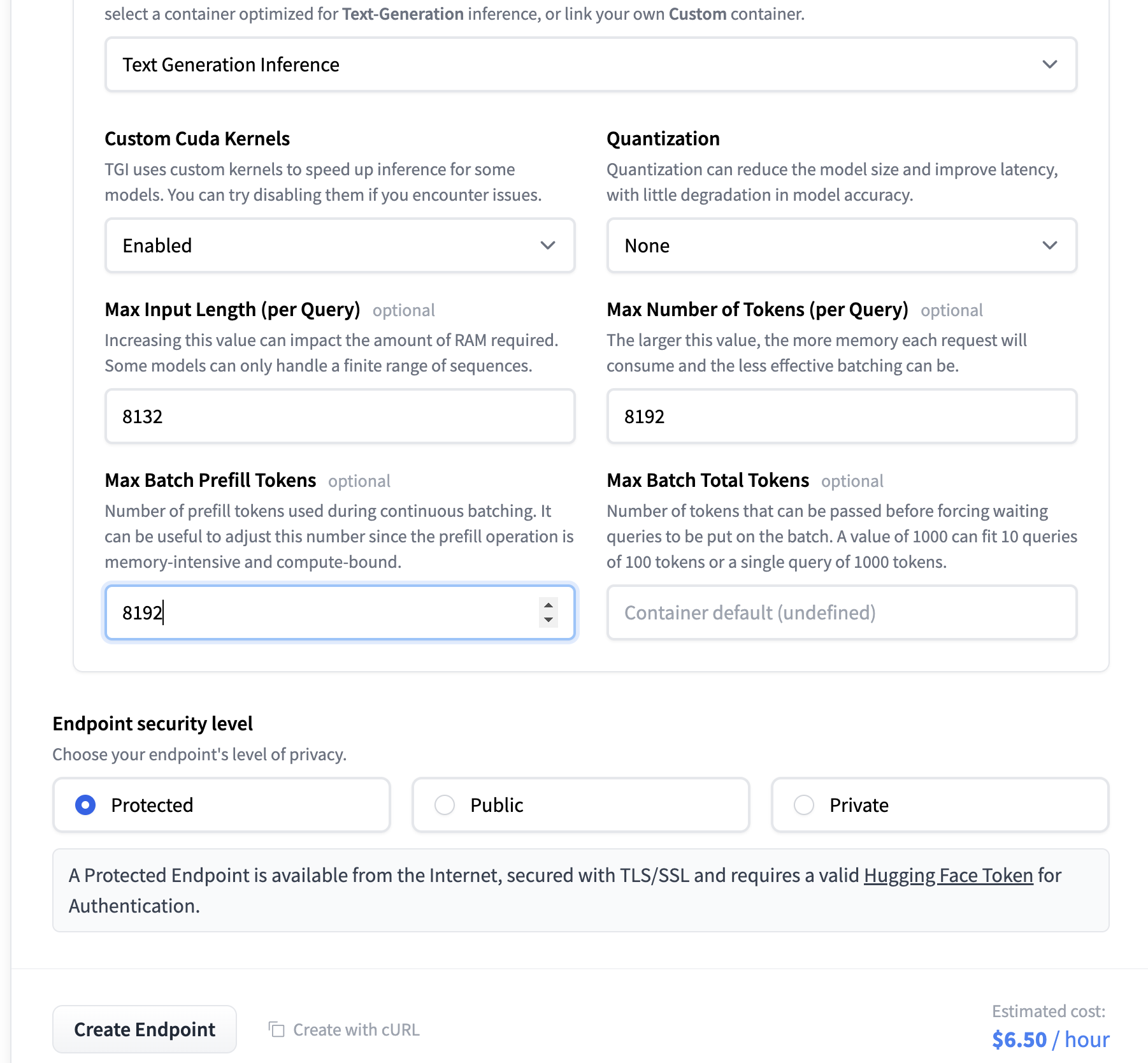The height and width of the screenshot is (1063, 1148).
Task: Open the Text Generation Inference container dropdown
Action: point(590,64)
